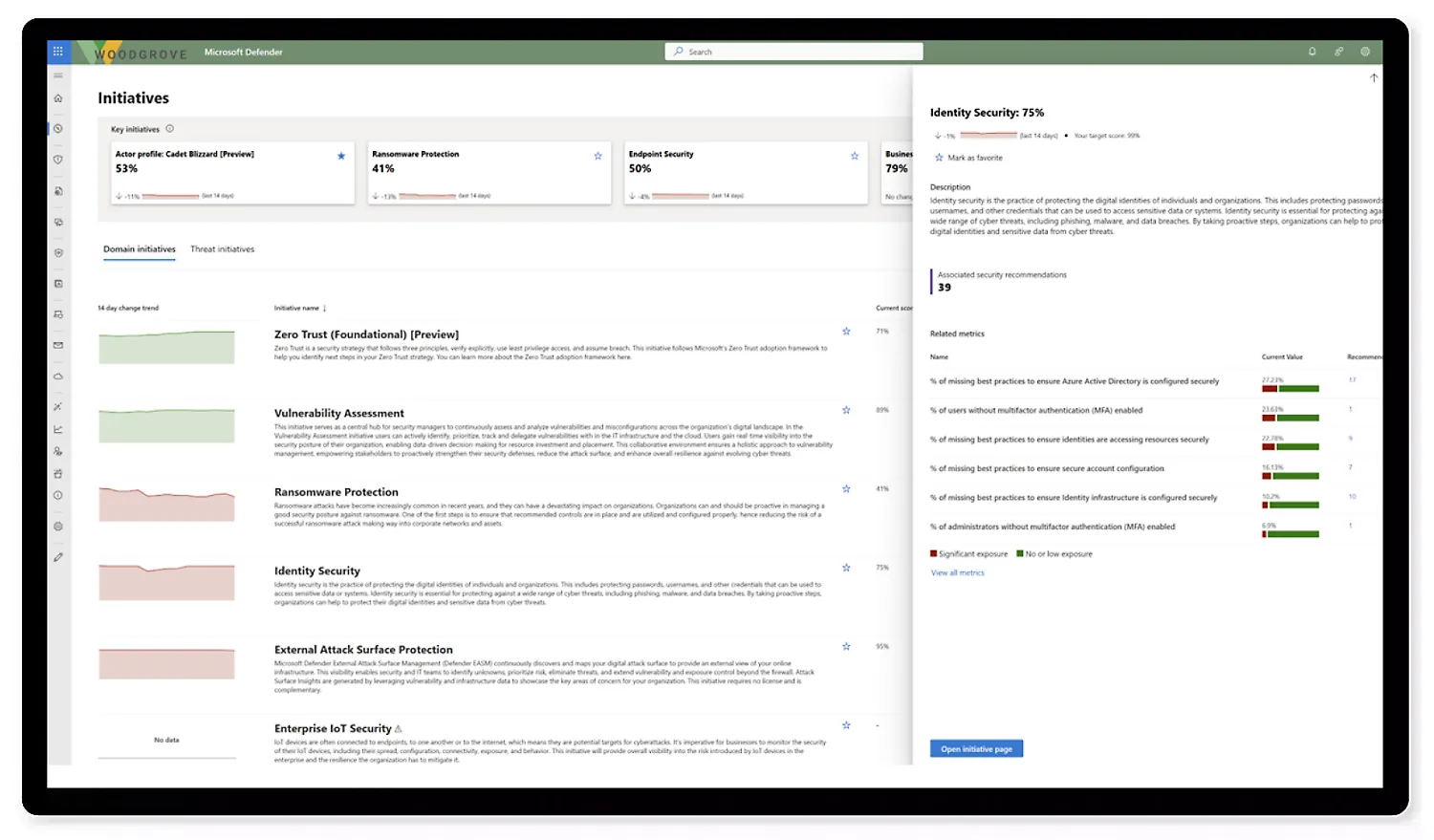This screenshot has width=1434, height=840.
Task: Click the External Attack Surface trend chart
Action: click(166, 663)
